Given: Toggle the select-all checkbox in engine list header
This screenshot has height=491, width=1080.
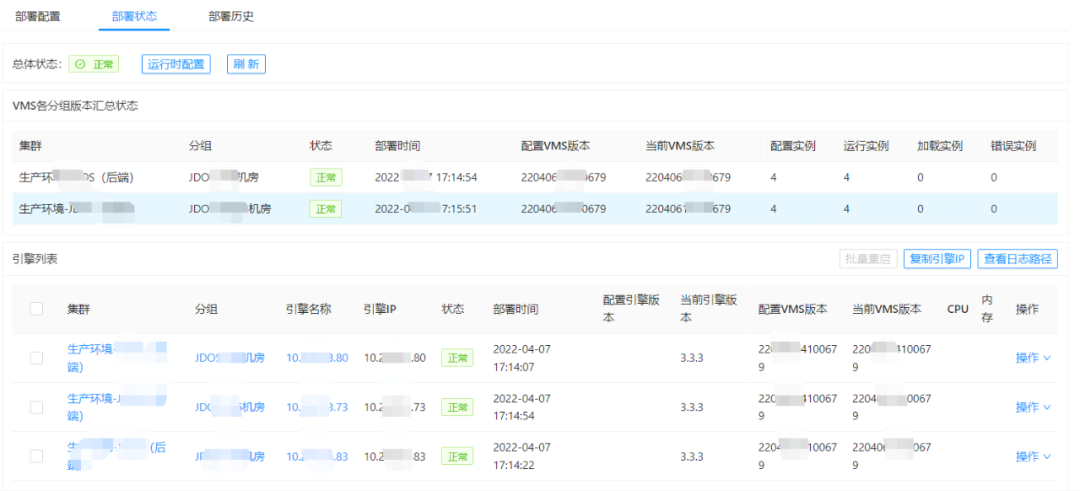Looking at the screenshot, I should coord(37,309).
